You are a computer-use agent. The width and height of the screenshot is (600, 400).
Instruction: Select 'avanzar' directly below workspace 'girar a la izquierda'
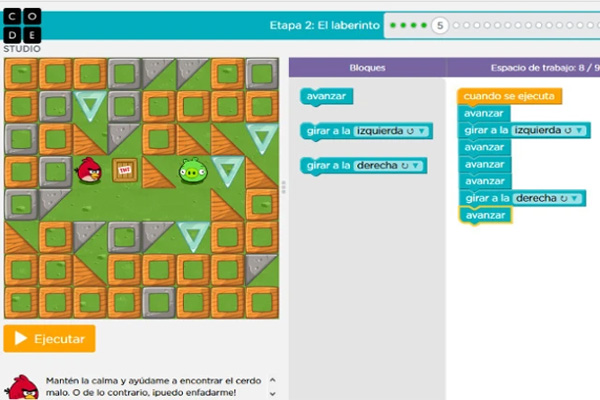[x=484, y=147]
